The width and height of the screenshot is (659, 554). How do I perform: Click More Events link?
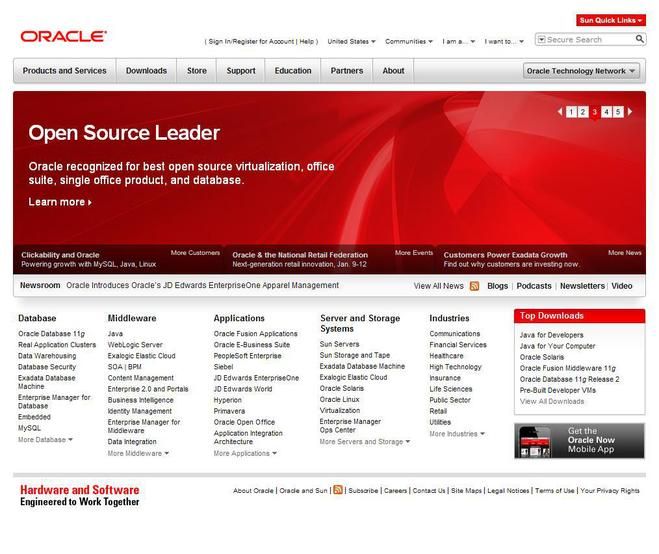pyautogui.click(x=414, y=253)
